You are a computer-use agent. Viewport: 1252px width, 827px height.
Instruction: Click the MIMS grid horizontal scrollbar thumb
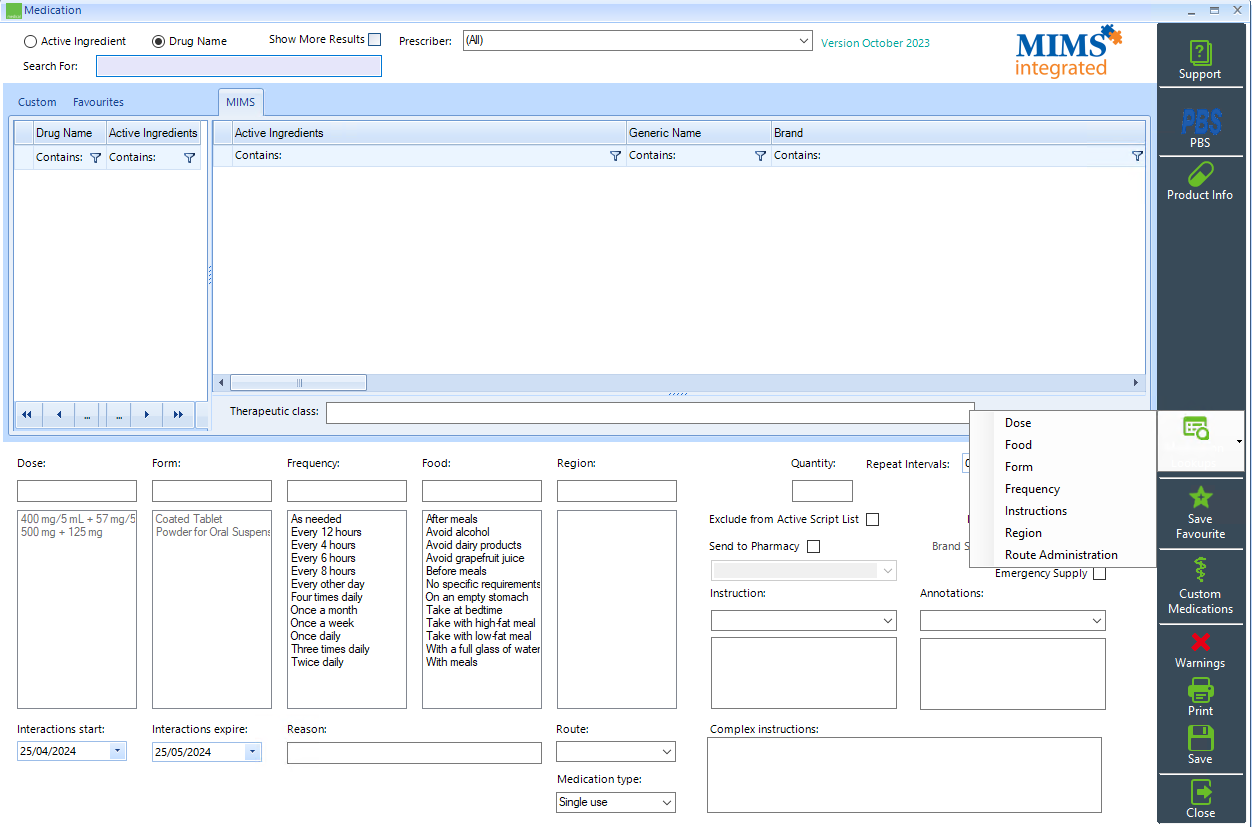[x=299, y=383]
